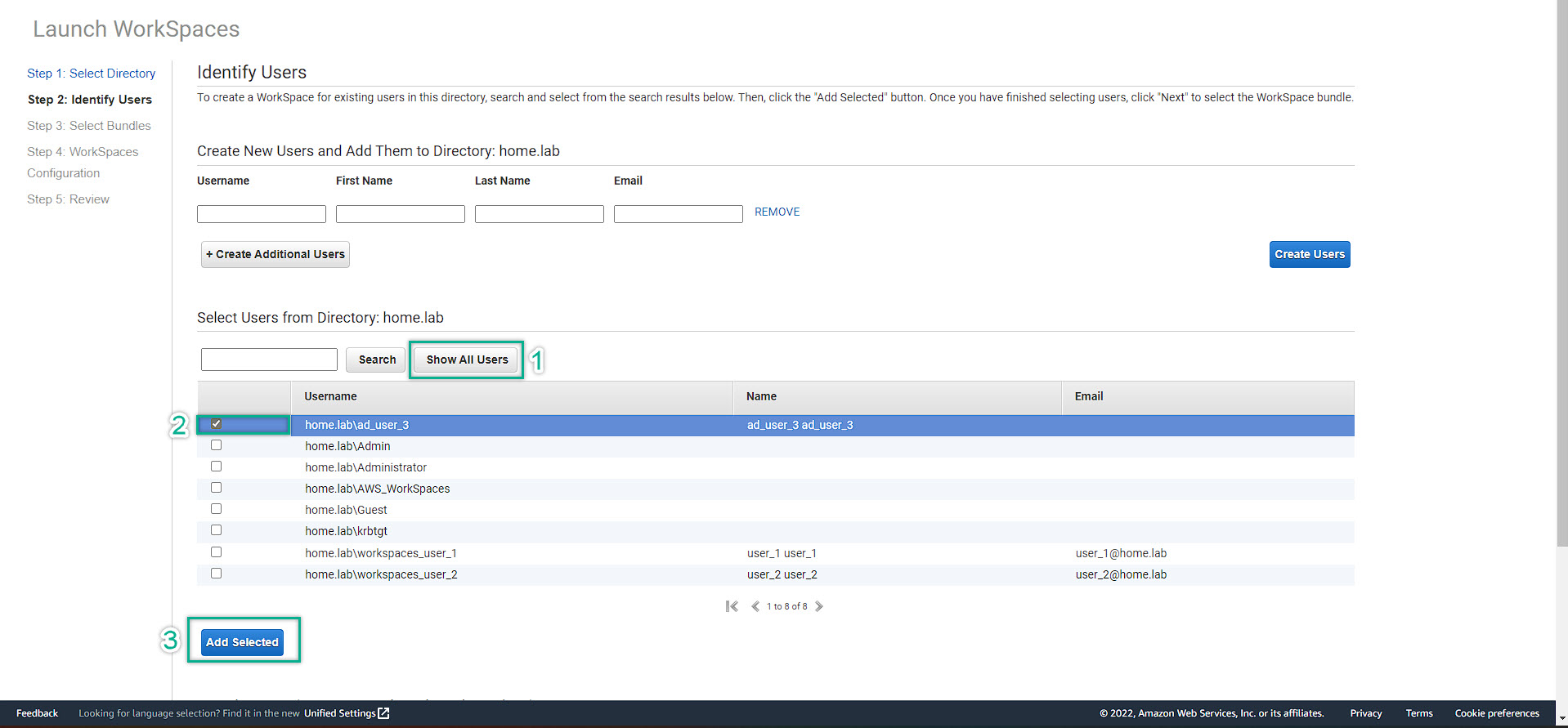
Task: Click user_2@home.lab email cell
Action: pyautogui.click(x=1121, y=574)
